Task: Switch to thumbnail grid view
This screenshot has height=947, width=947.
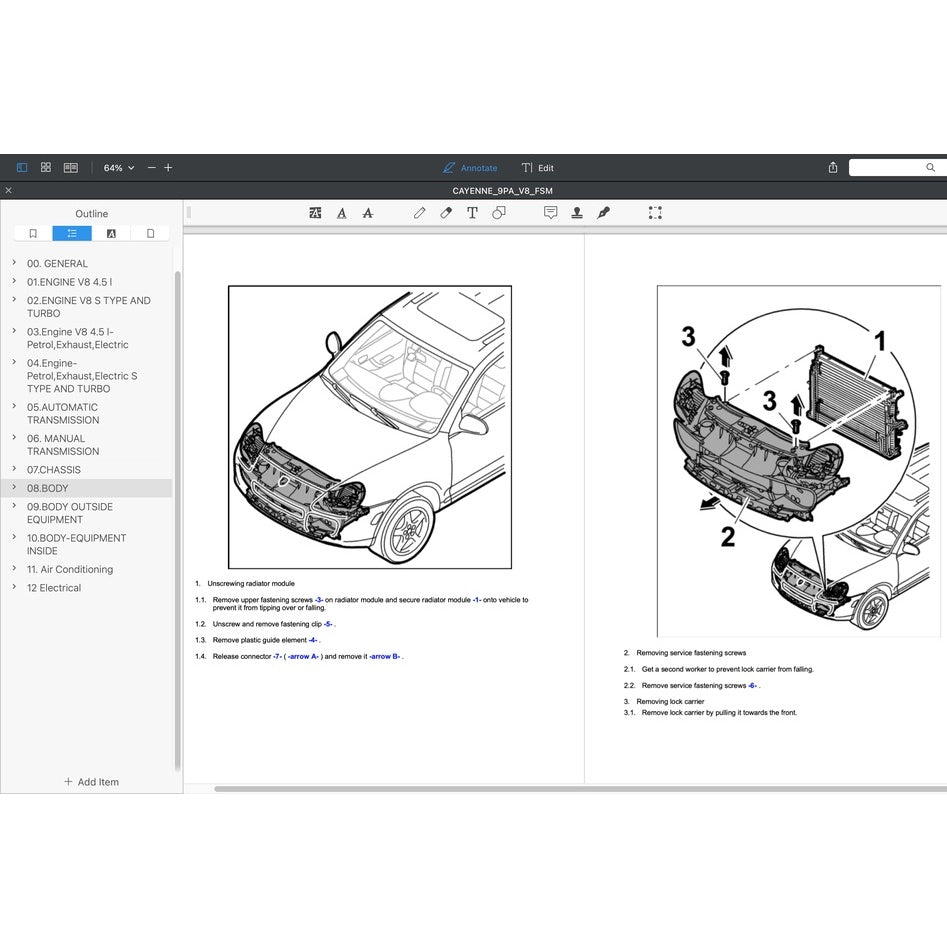Action: click(x=46, y=168)
